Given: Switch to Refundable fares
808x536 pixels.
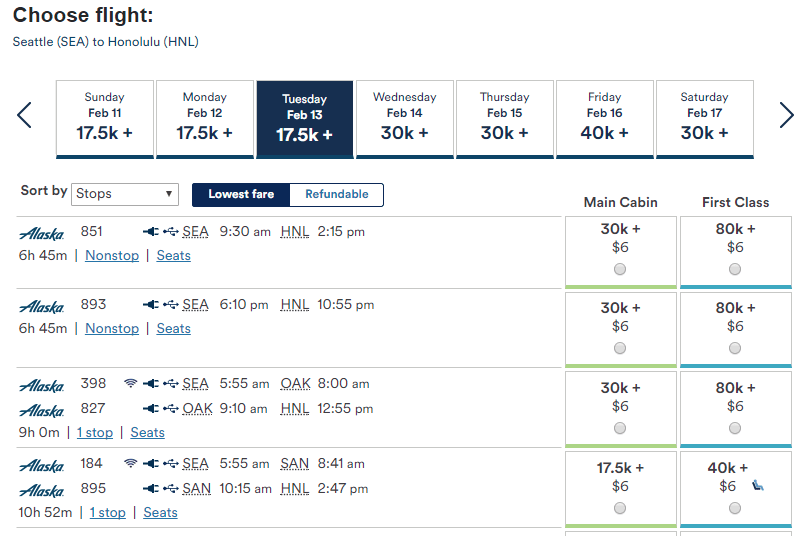Looking at the screenshot, I should (x=336, y=195).
